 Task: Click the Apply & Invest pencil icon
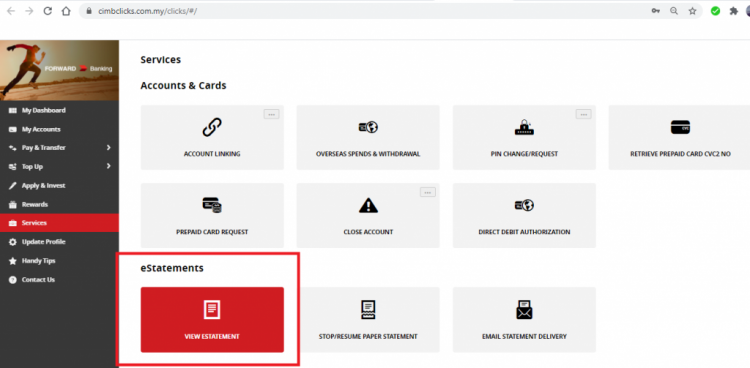click(12, 186)
